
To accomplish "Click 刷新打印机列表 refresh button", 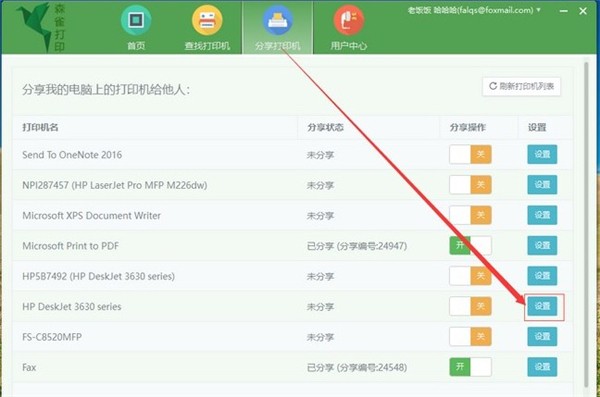I will point(521,87).
